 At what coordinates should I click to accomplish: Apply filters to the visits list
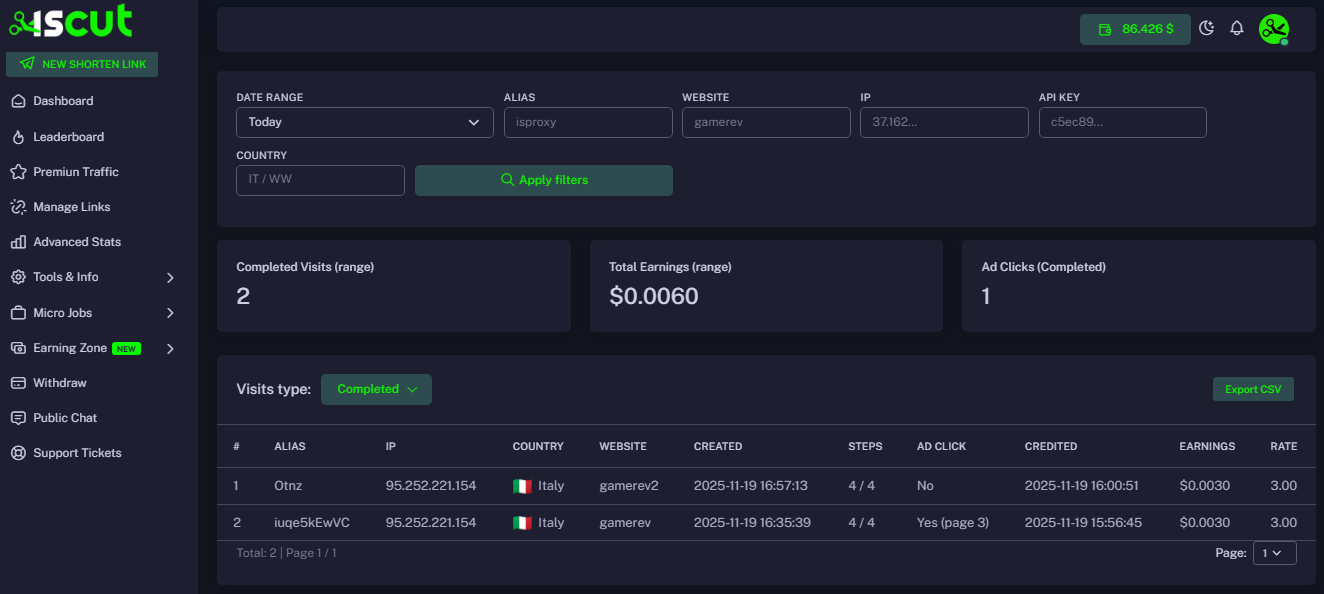pos(543,180)
